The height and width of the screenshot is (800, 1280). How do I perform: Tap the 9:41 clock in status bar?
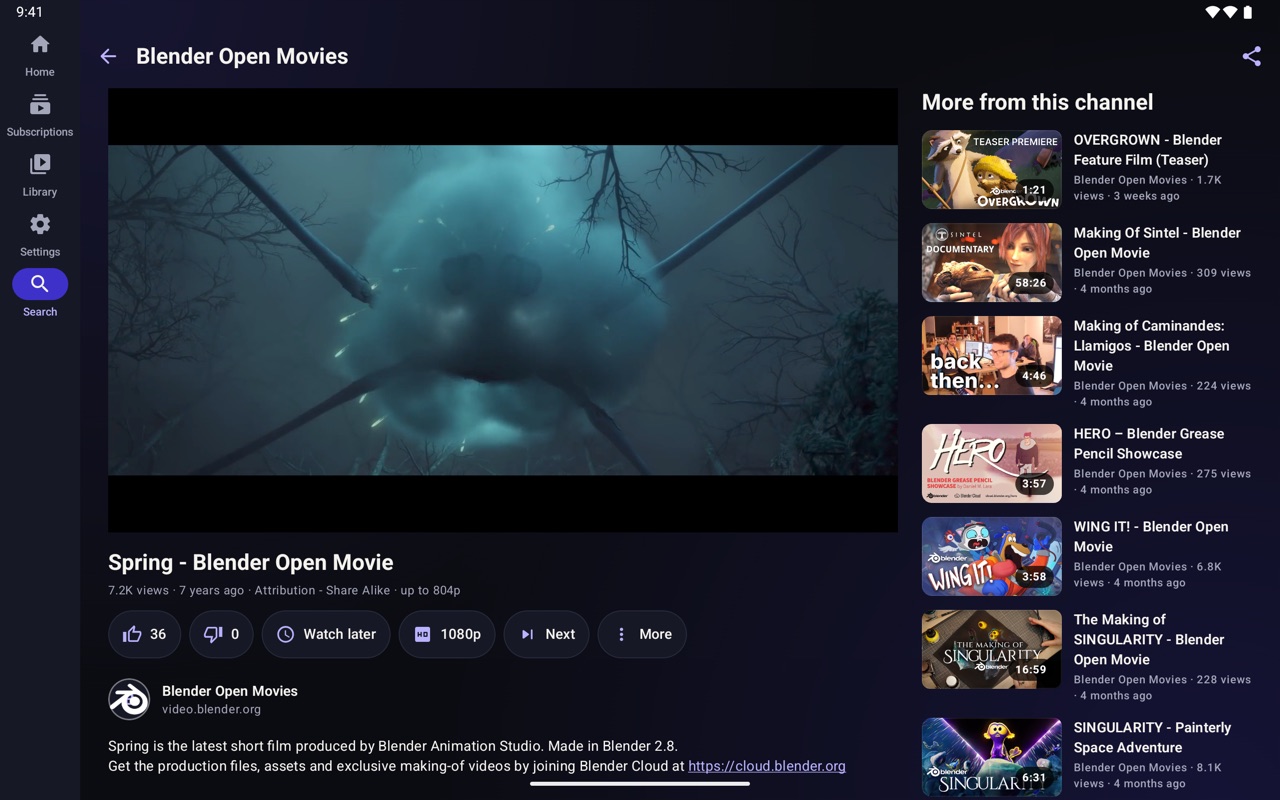[30, 12]
